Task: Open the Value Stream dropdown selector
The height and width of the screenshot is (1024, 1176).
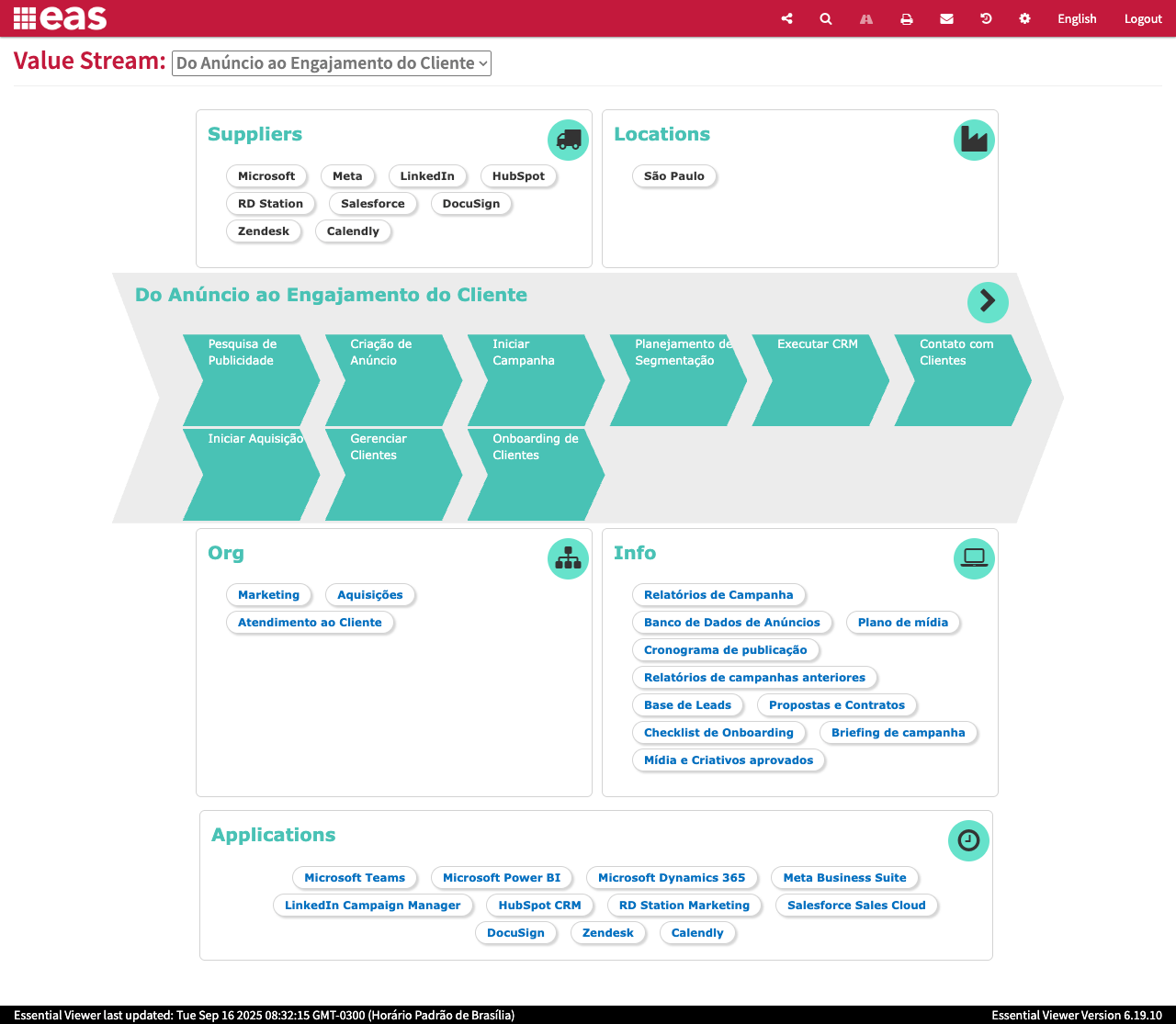Action: point(332,63)
